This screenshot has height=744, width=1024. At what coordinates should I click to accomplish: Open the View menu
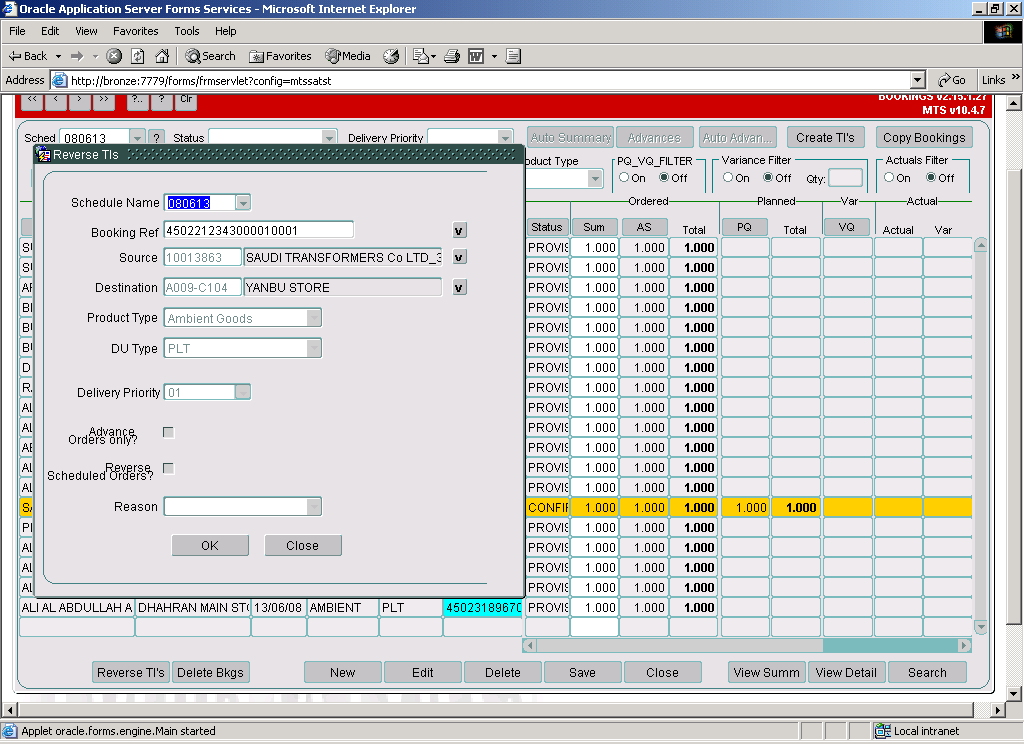click(86, 31)
